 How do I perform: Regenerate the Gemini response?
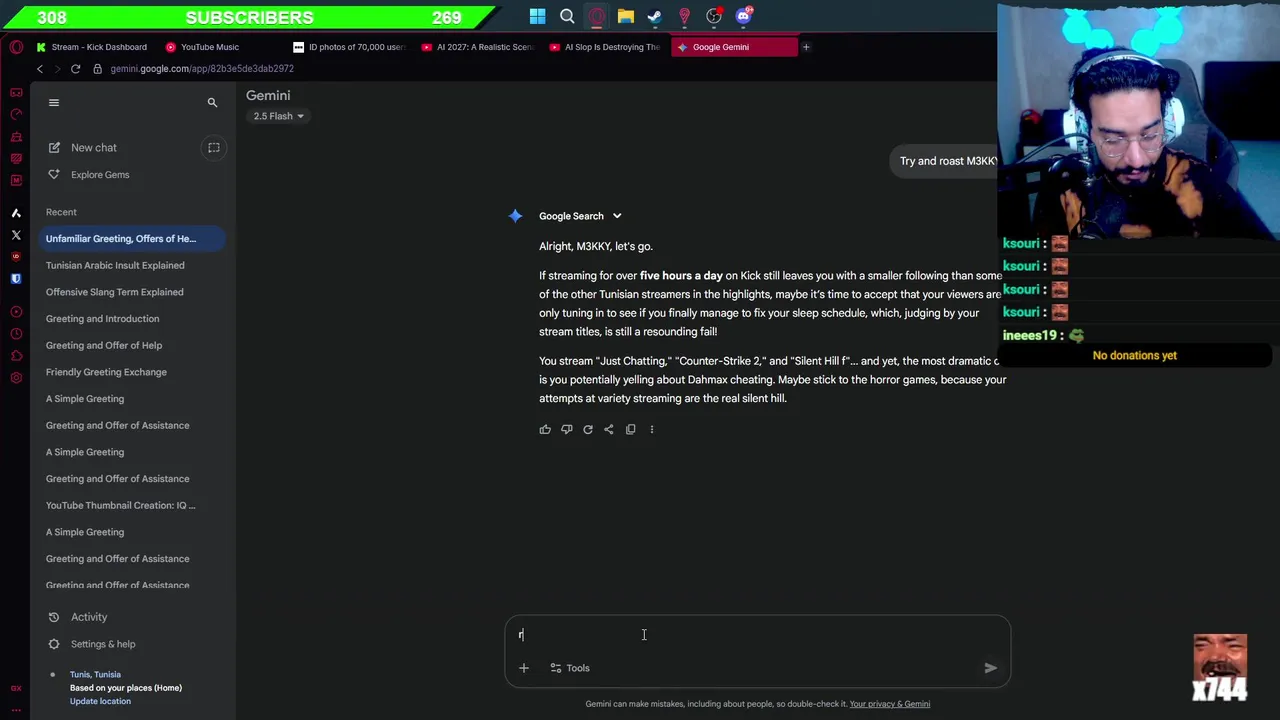point(588,430)
